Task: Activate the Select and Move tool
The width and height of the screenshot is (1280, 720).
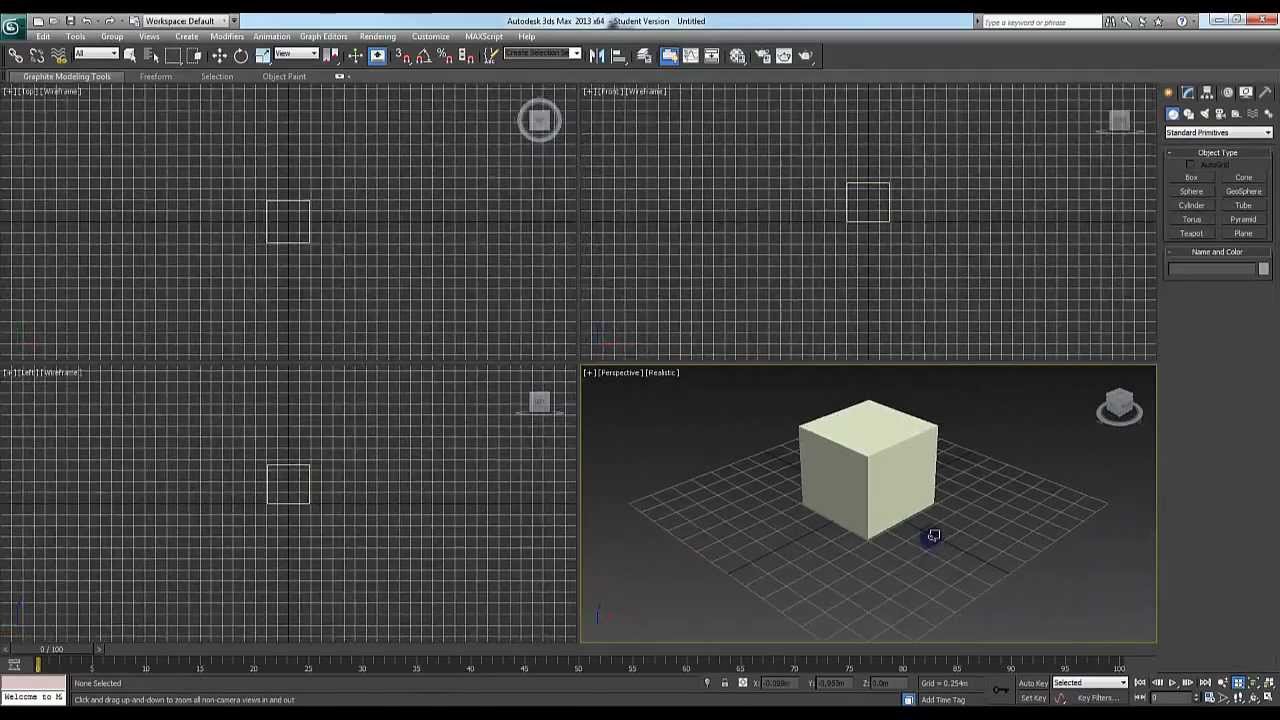Action: (219, 56)
